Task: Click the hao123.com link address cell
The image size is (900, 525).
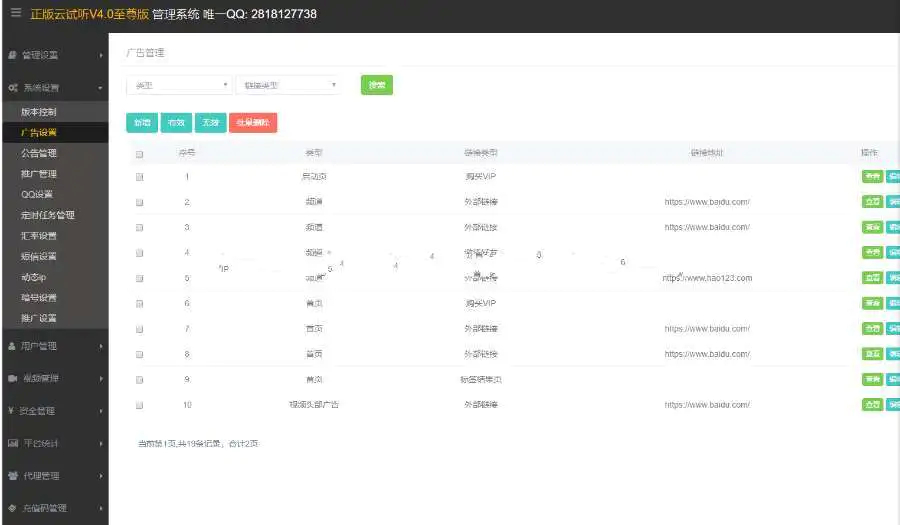Action: [x=707, y=278]
